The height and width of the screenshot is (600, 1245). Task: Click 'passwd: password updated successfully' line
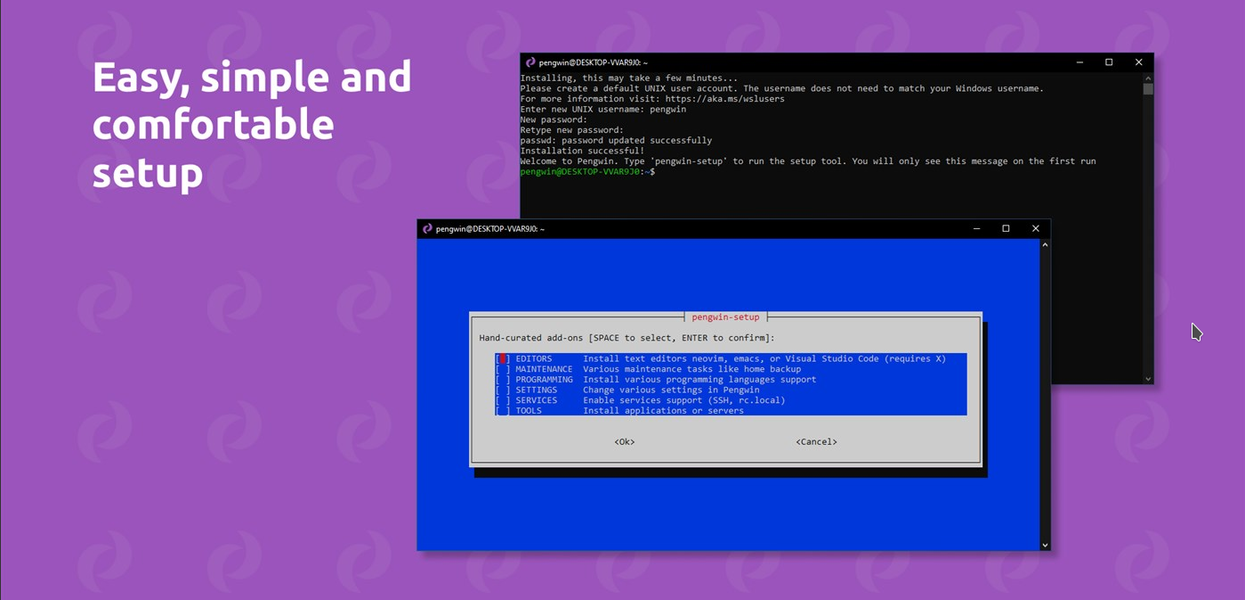tap(616, 141)
